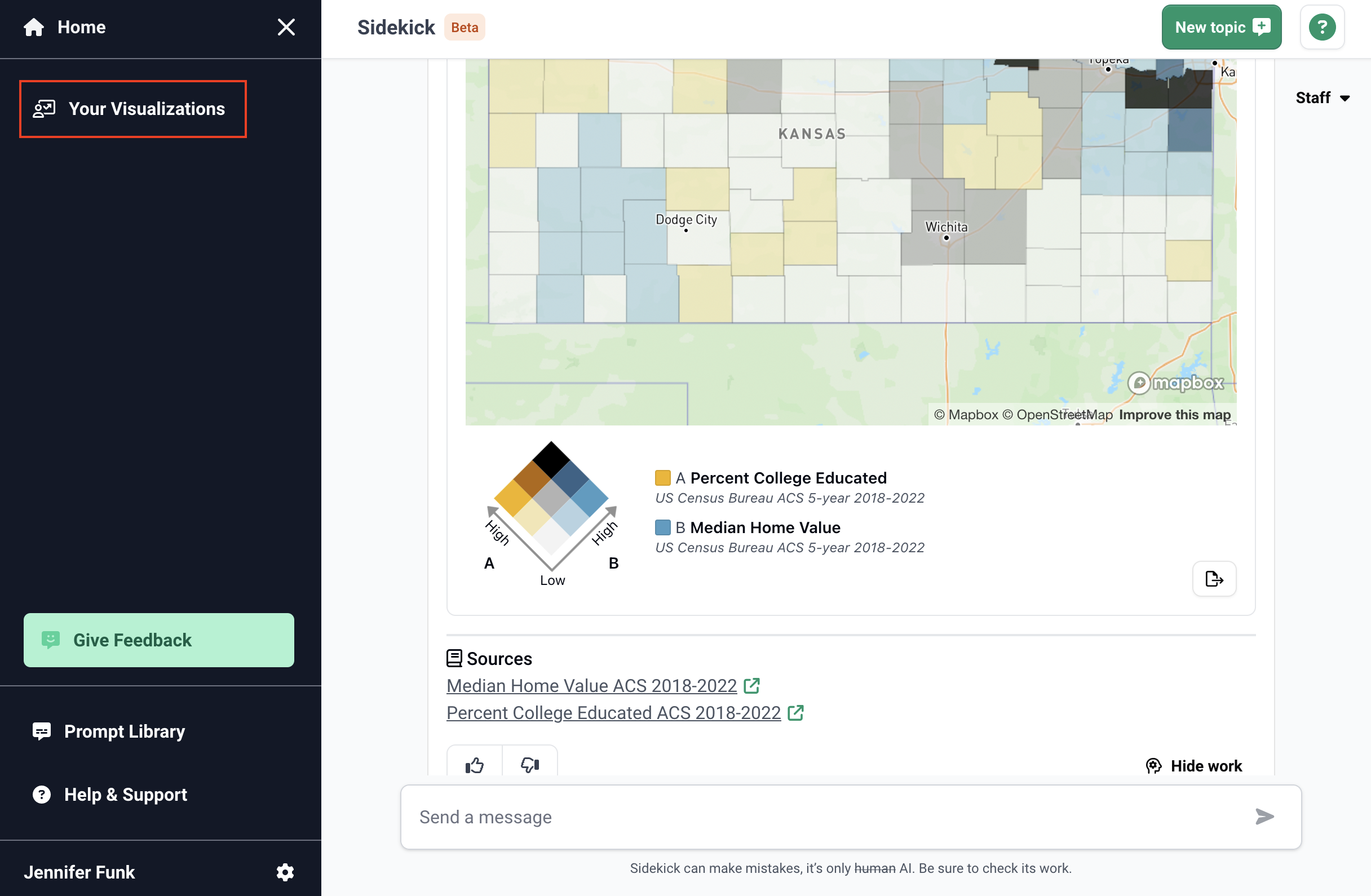The image size is (1371, 896).
Task: Close the sidebar with the X icon
Action: 286,27
